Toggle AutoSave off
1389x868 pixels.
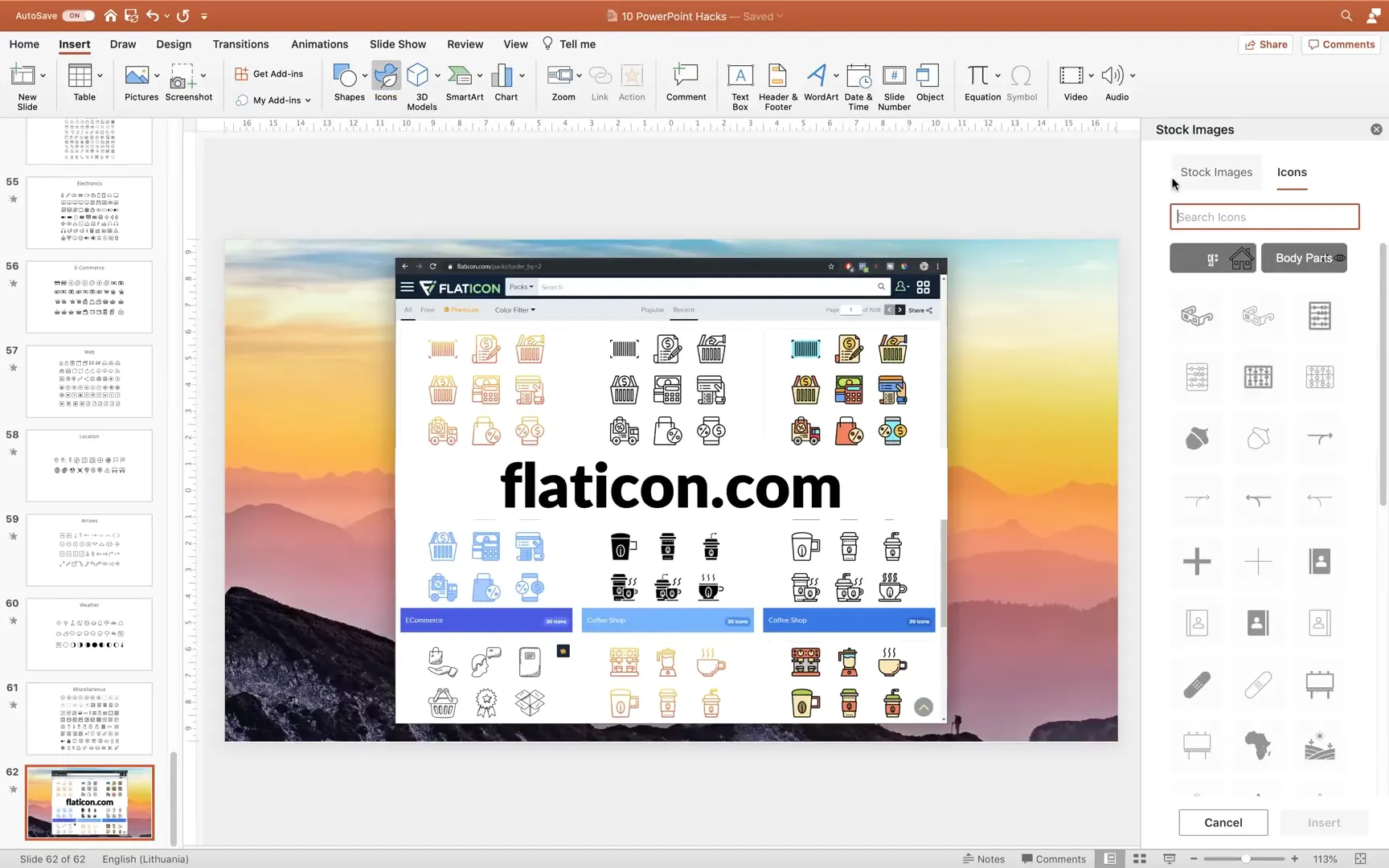77,14
